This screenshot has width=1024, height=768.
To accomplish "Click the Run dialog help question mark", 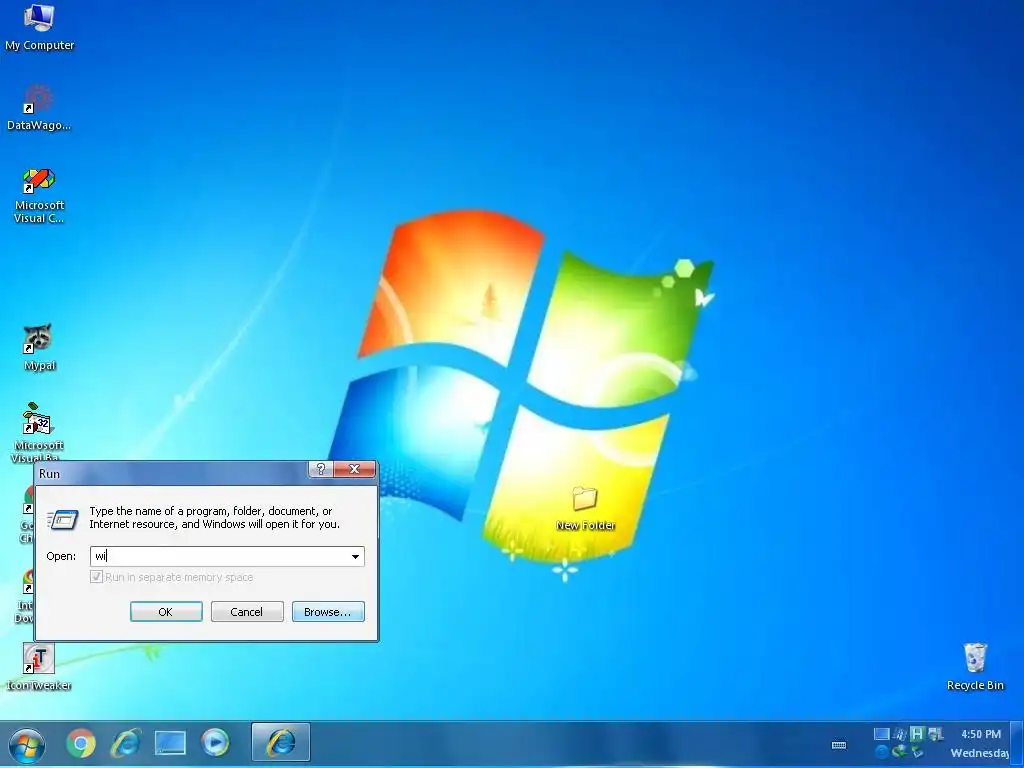I will click(x=321, y=469).
